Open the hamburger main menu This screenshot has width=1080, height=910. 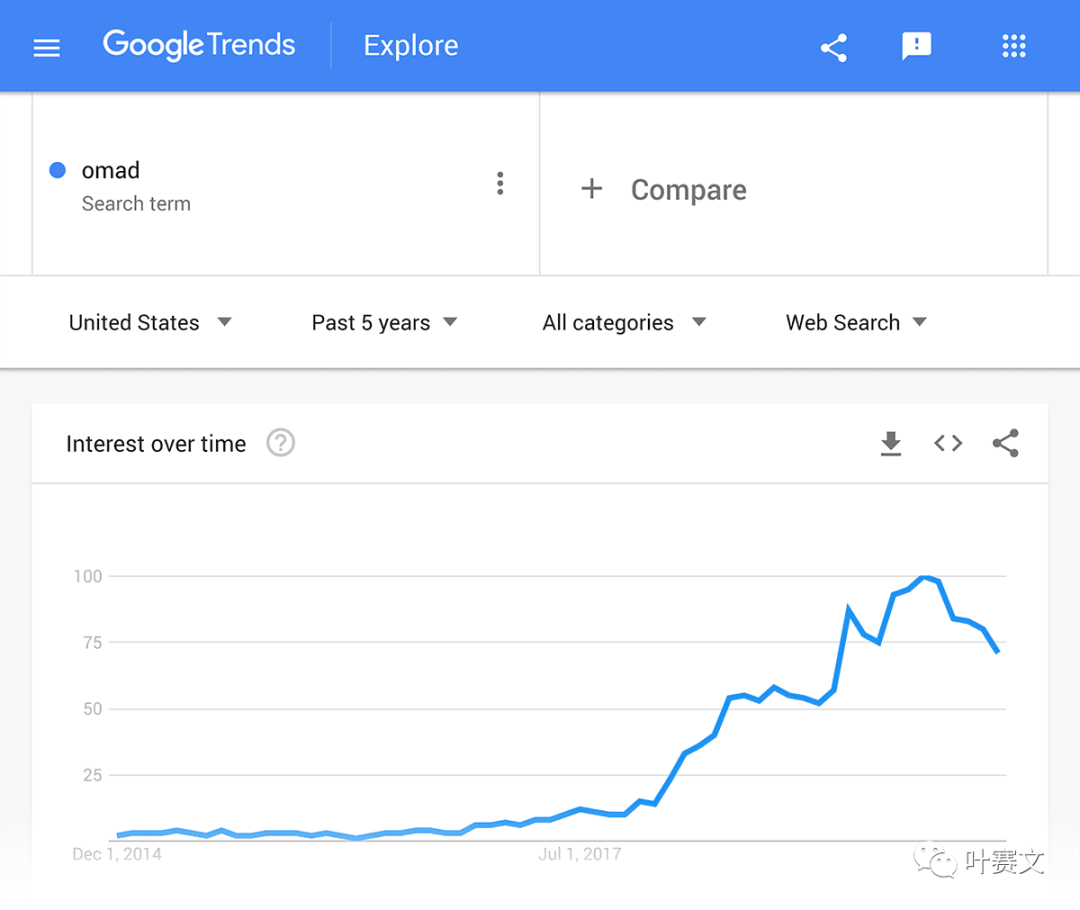(47, 48)
